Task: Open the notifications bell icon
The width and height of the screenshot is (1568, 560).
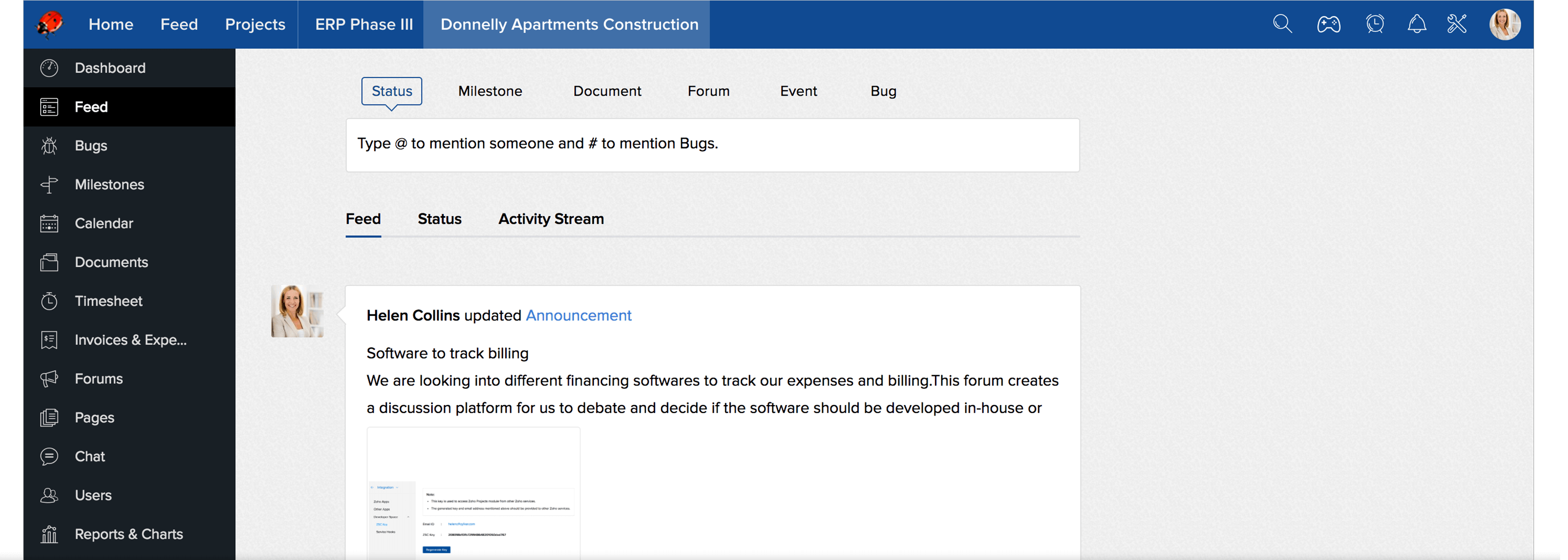Action: pos(1417,24)
